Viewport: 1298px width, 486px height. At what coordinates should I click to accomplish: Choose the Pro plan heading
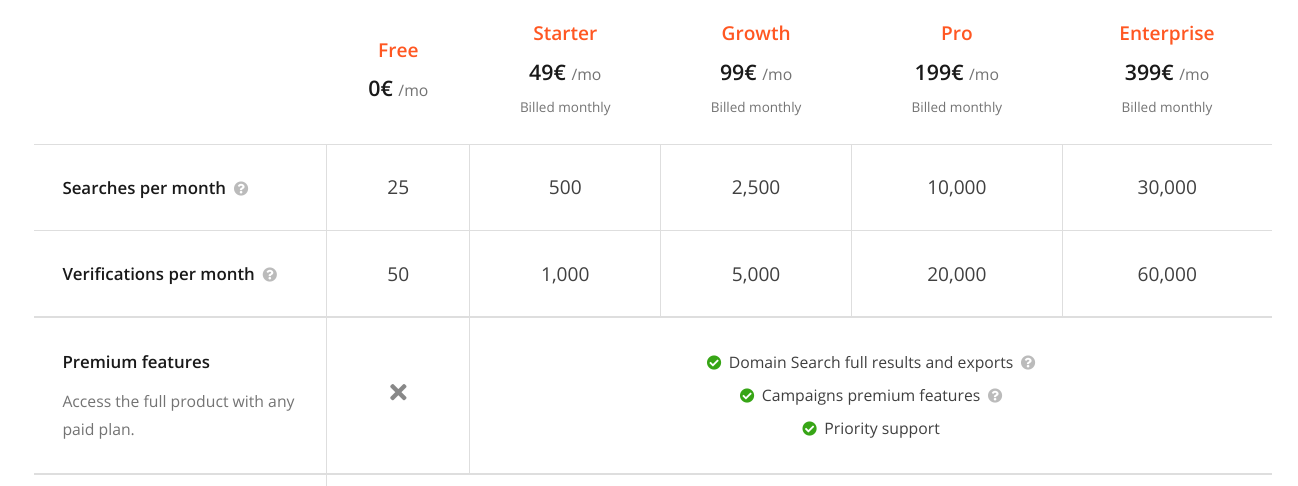957,34
